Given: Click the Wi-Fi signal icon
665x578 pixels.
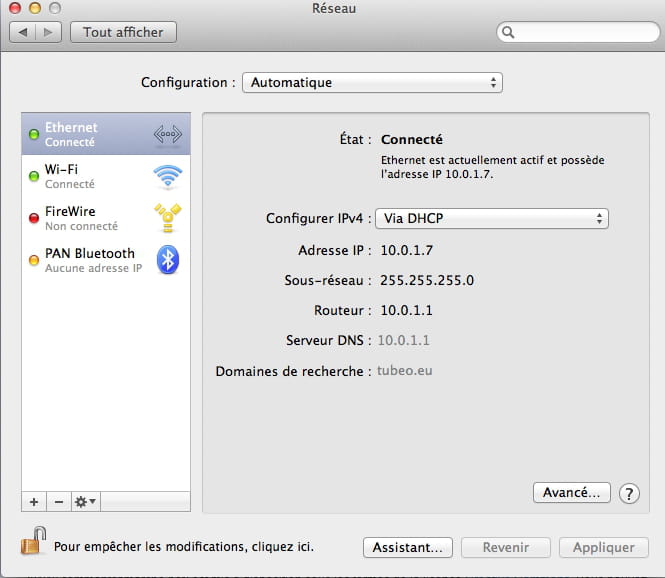Looking at the screenshot, I should (168, 176).
